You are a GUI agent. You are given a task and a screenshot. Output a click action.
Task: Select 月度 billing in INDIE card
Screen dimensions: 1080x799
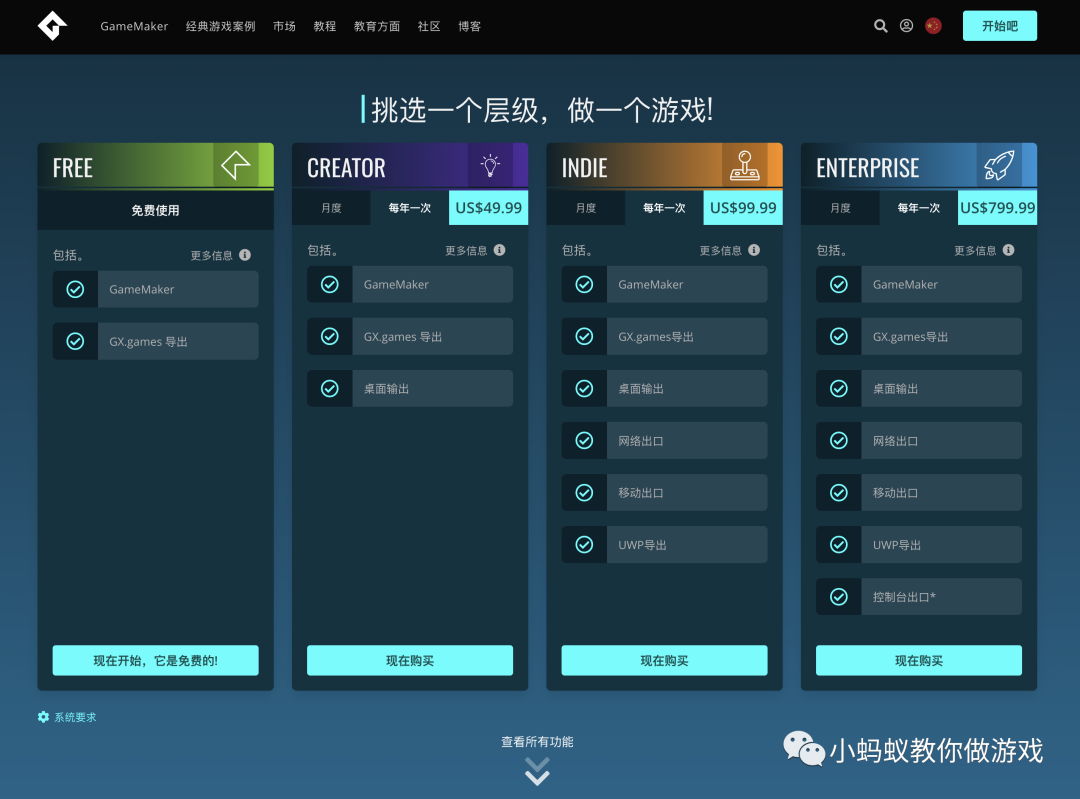(x=586, y=208)
